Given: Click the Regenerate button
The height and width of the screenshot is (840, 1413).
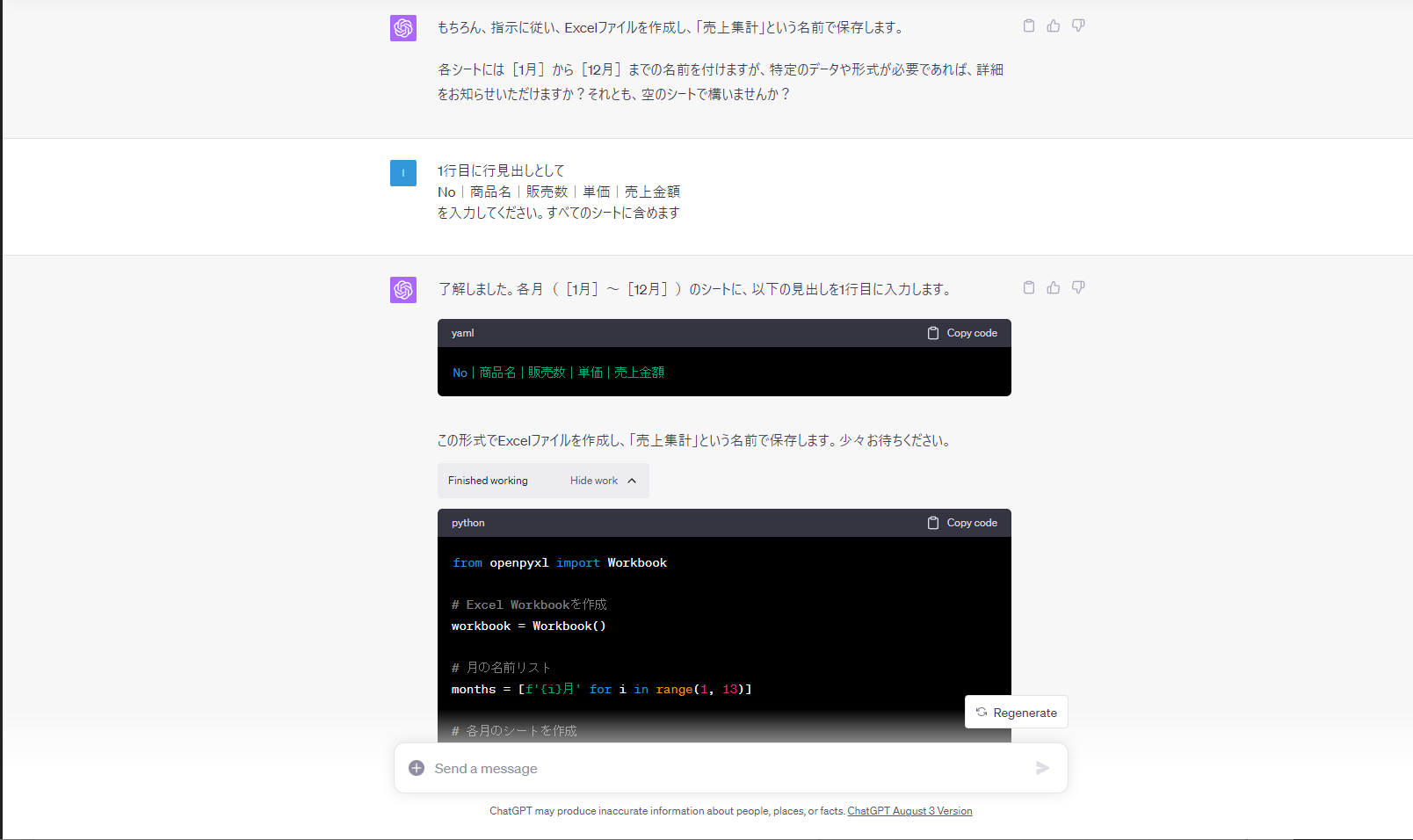Looking at the screenshot, I should [x=1016, y=712].
